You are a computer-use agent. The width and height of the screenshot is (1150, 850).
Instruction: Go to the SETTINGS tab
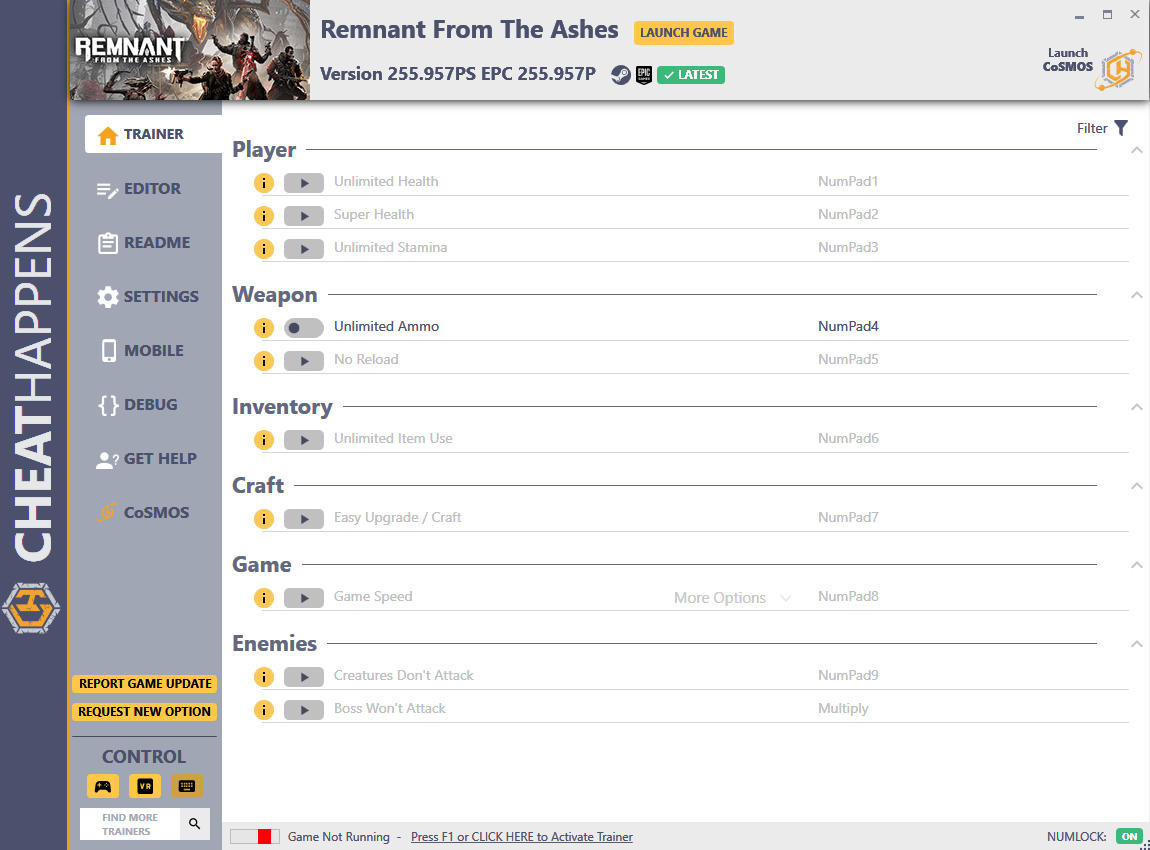tap(147, 297)
